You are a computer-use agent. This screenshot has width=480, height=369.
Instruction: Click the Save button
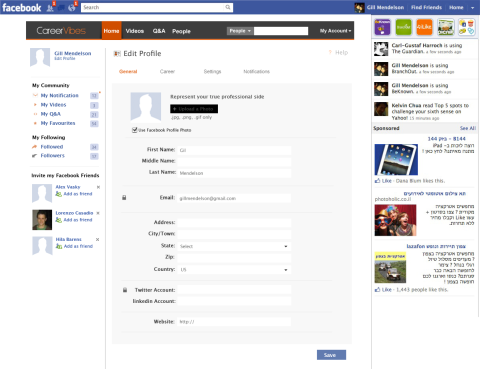tap(331, 355)
